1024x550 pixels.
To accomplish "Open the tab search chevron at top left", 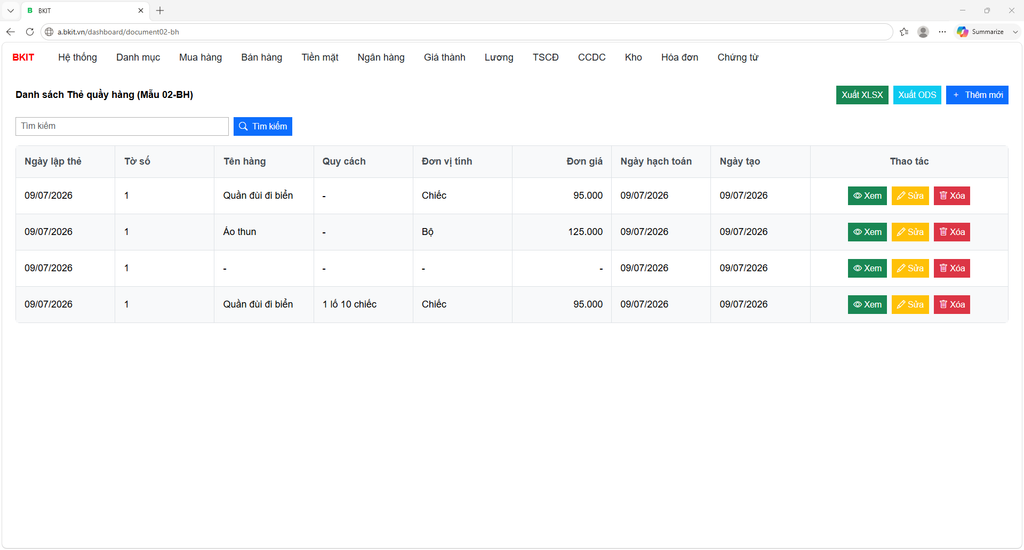I will click(10, 10).
